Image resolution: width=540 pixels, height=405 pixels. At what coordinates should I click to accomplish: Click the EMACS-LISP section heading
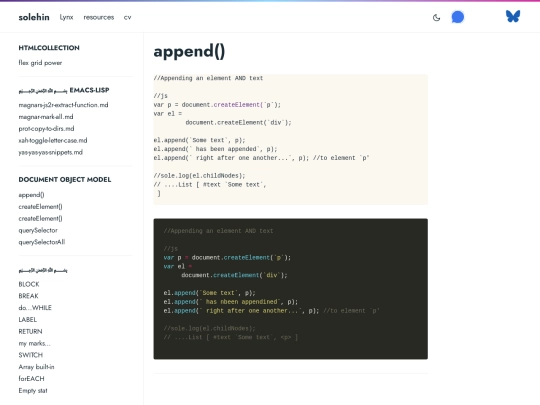click(x=64, y=90)
